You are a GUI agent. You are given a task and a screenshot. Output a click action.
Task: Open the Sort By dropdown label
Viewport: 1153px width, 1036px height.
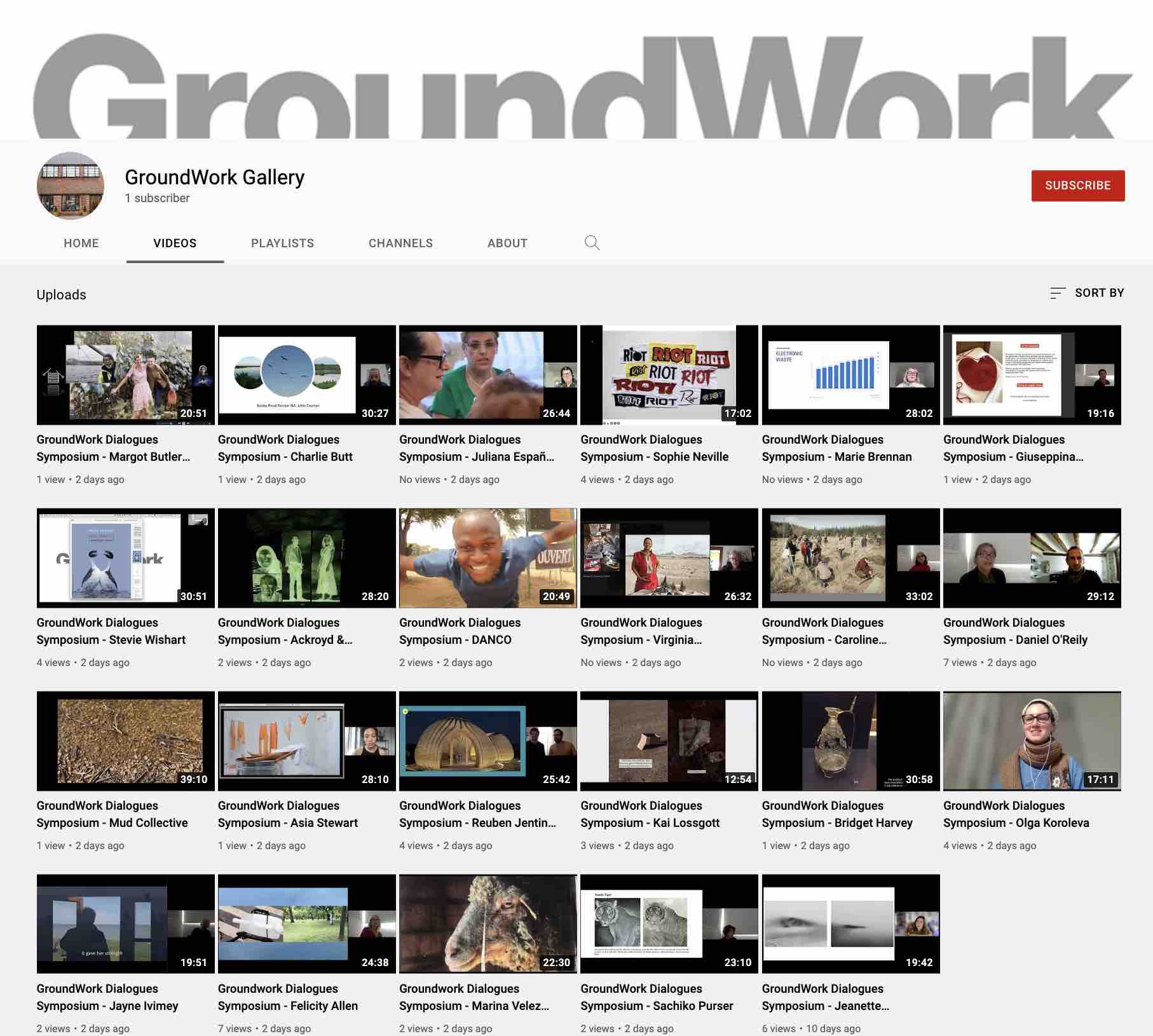click(1099, 293)
